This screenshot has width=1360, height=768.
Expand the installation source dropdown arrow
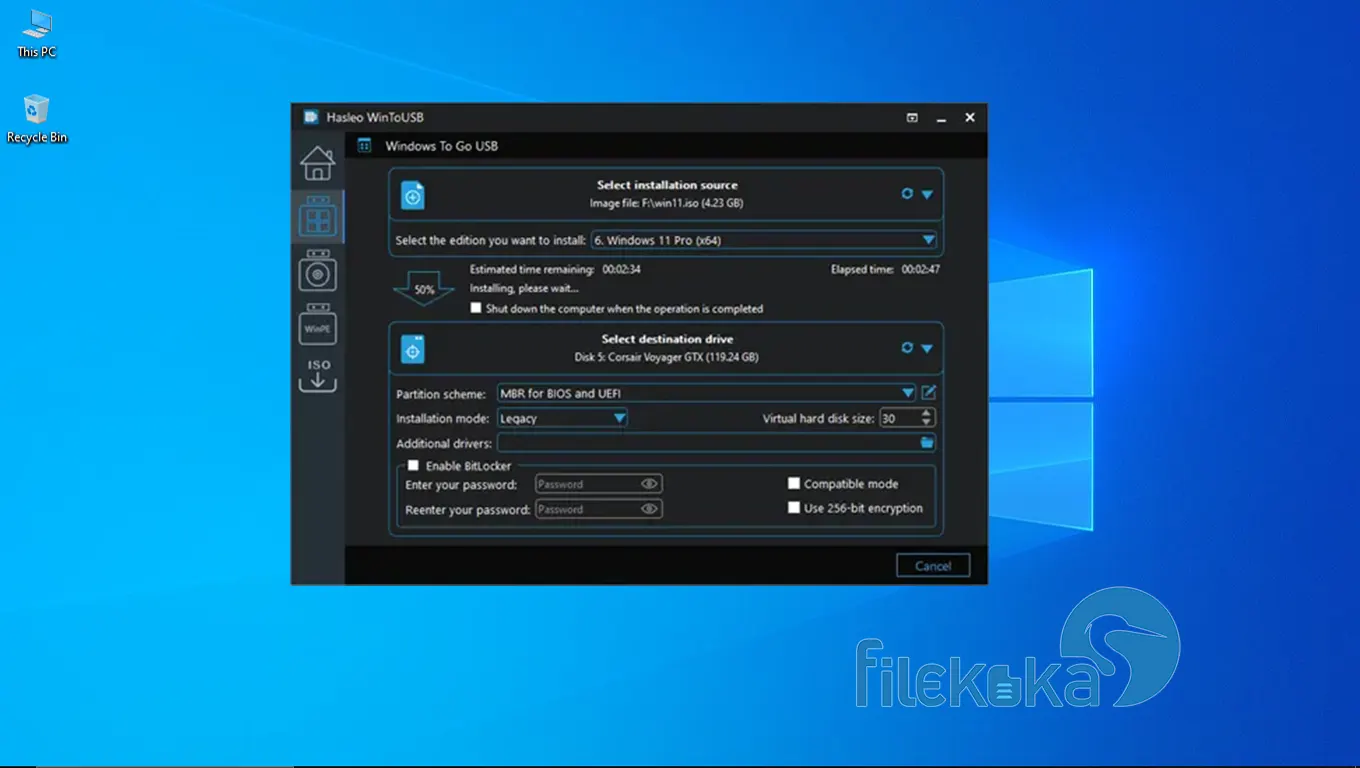927,195
